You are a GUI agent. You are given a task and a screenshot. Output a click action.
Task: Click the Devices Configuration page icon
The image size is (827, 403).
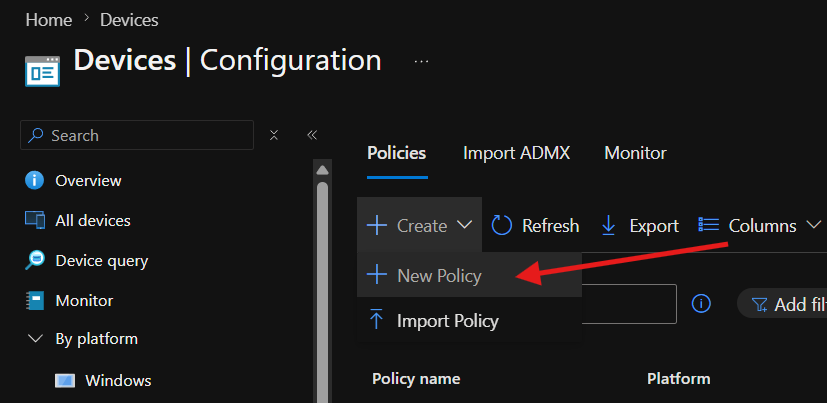(x=42, y=71)
